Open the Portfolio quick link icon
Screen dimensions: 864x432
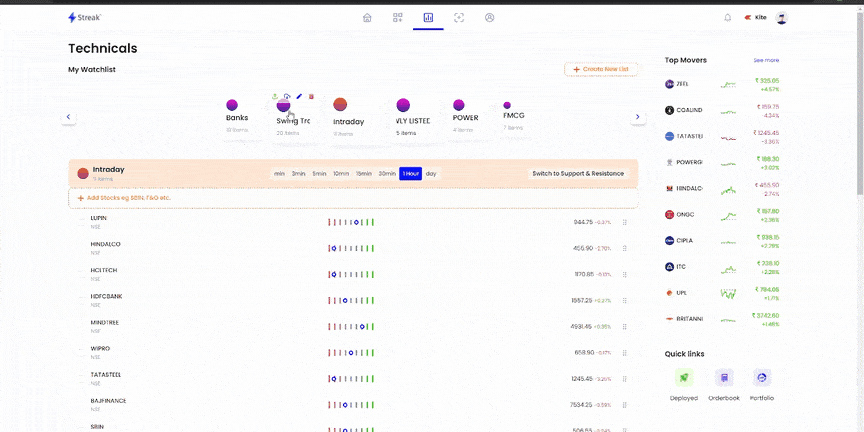click(x=762, y=378)
